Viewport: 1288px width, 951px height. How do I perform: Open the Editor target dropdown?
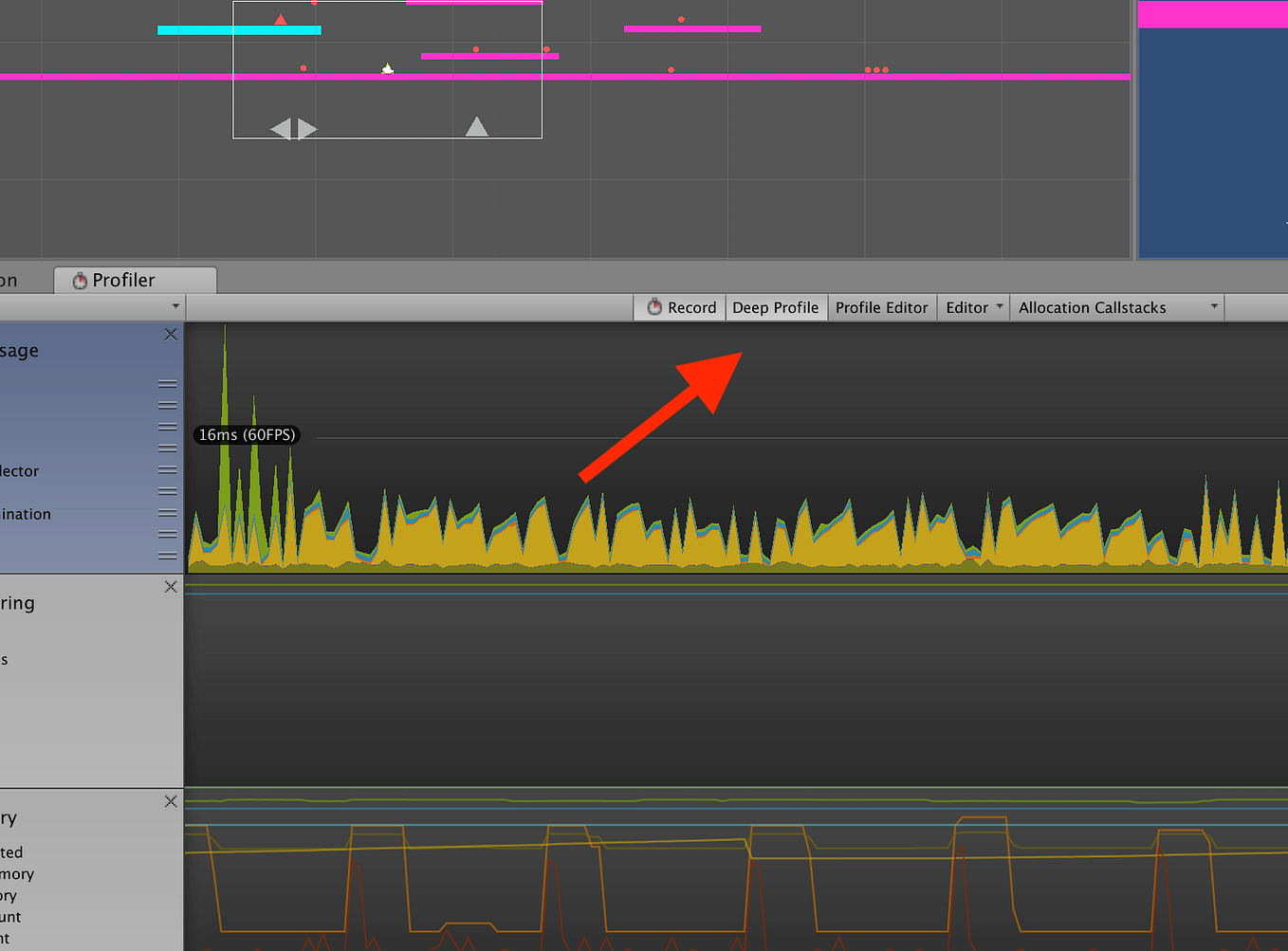(973, 307)
